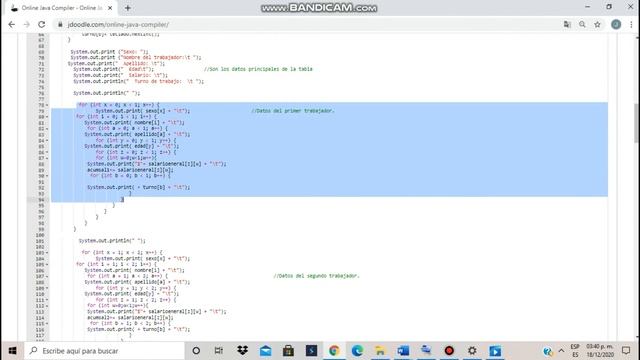Open the Mail app on the taskbar
640x360 pixels.
[265, 351]
